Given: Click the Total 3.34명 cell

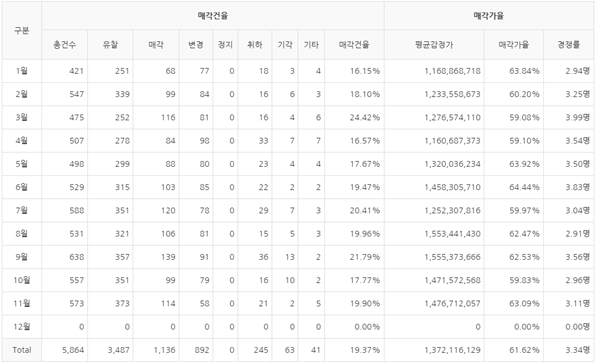Looking at the screenshot, I should point(577,350).
